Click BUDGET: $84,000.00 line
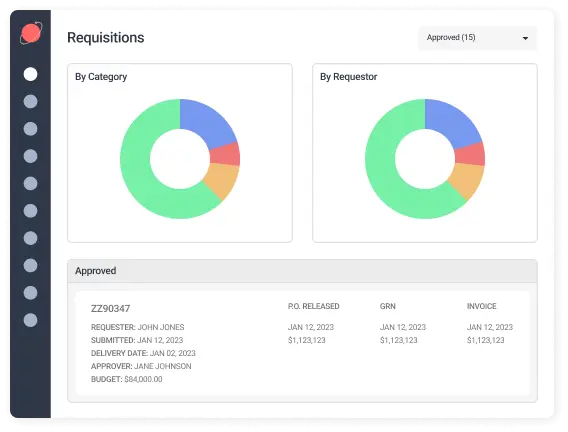The height and width of the screenshot is (432, 568). click(x=126, y=379)
